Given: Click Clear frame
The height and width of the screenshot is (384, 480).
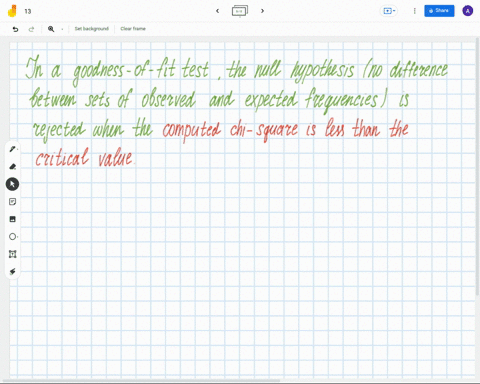Looking at the screenshot, I should click(133, 29).
